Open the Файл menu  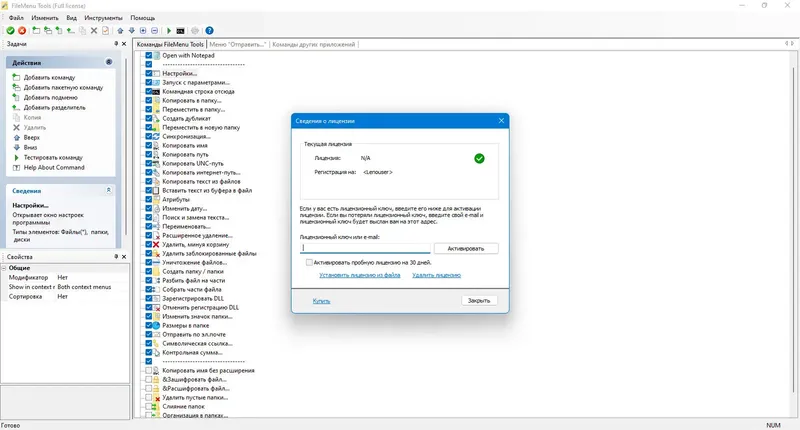(16, 18)
